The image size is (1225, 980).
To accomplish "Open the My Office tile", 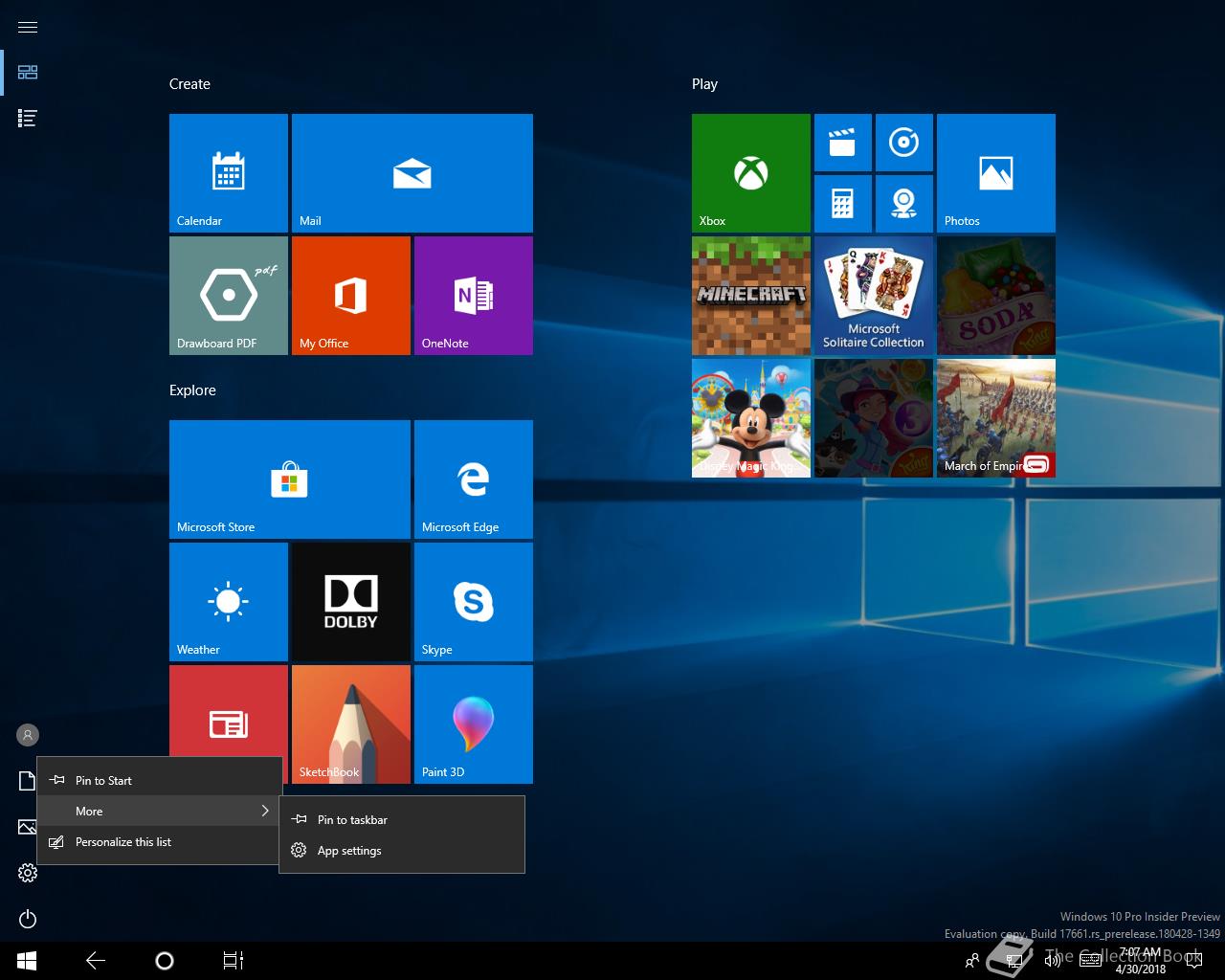I will (351, 296).
